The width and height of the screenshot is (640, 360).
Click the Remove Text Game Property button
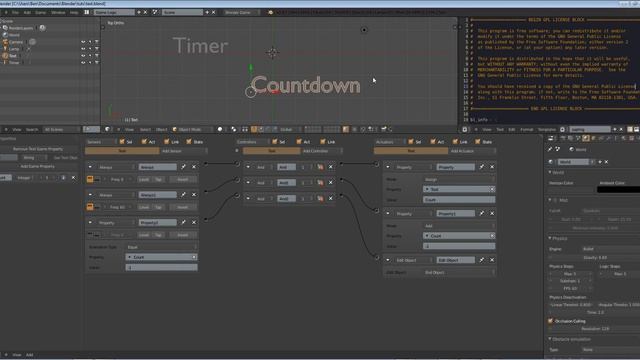(38, 149)
